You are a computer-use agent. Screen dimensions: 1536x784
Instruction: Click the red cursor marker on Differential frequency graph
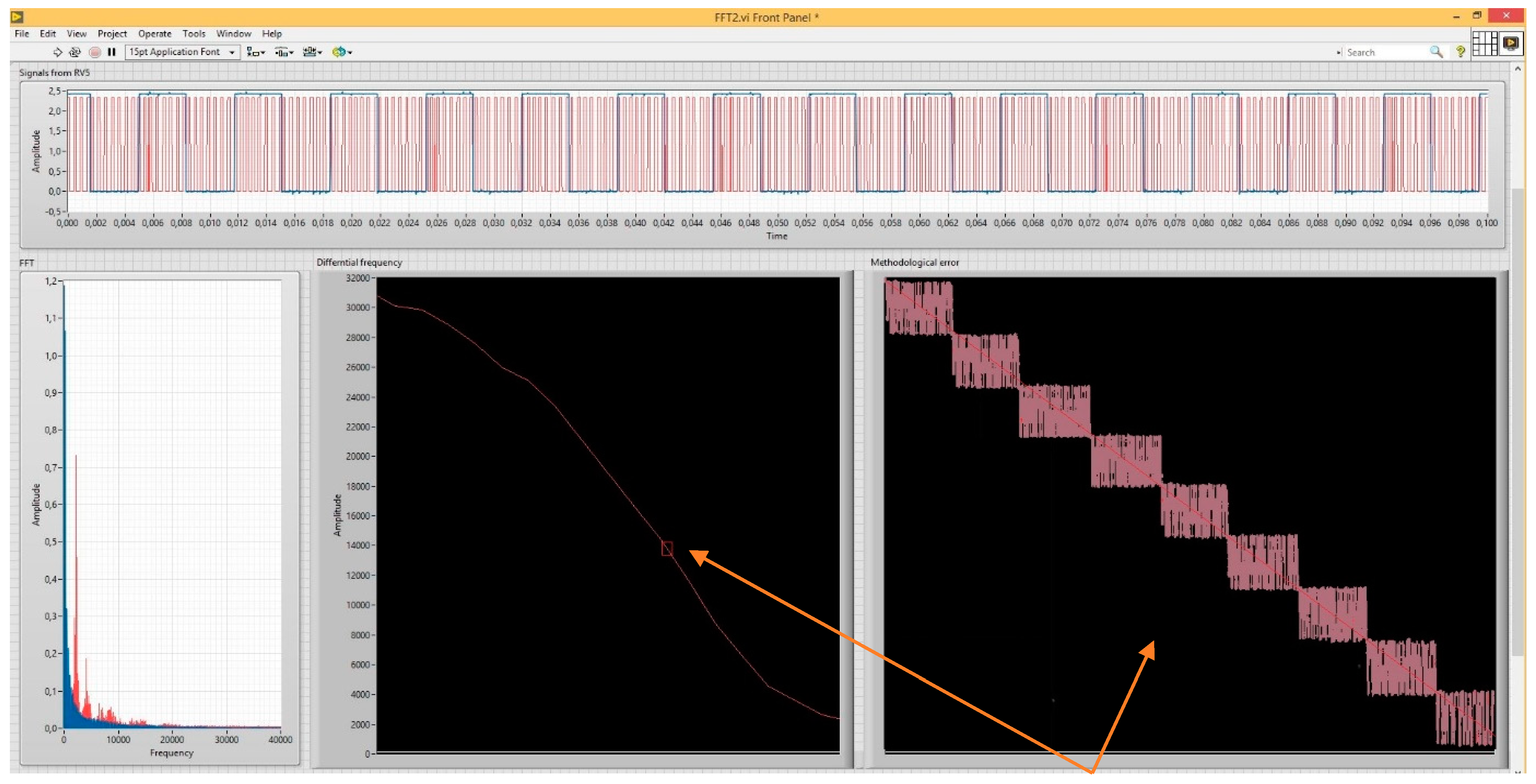[x=667, y=549]
